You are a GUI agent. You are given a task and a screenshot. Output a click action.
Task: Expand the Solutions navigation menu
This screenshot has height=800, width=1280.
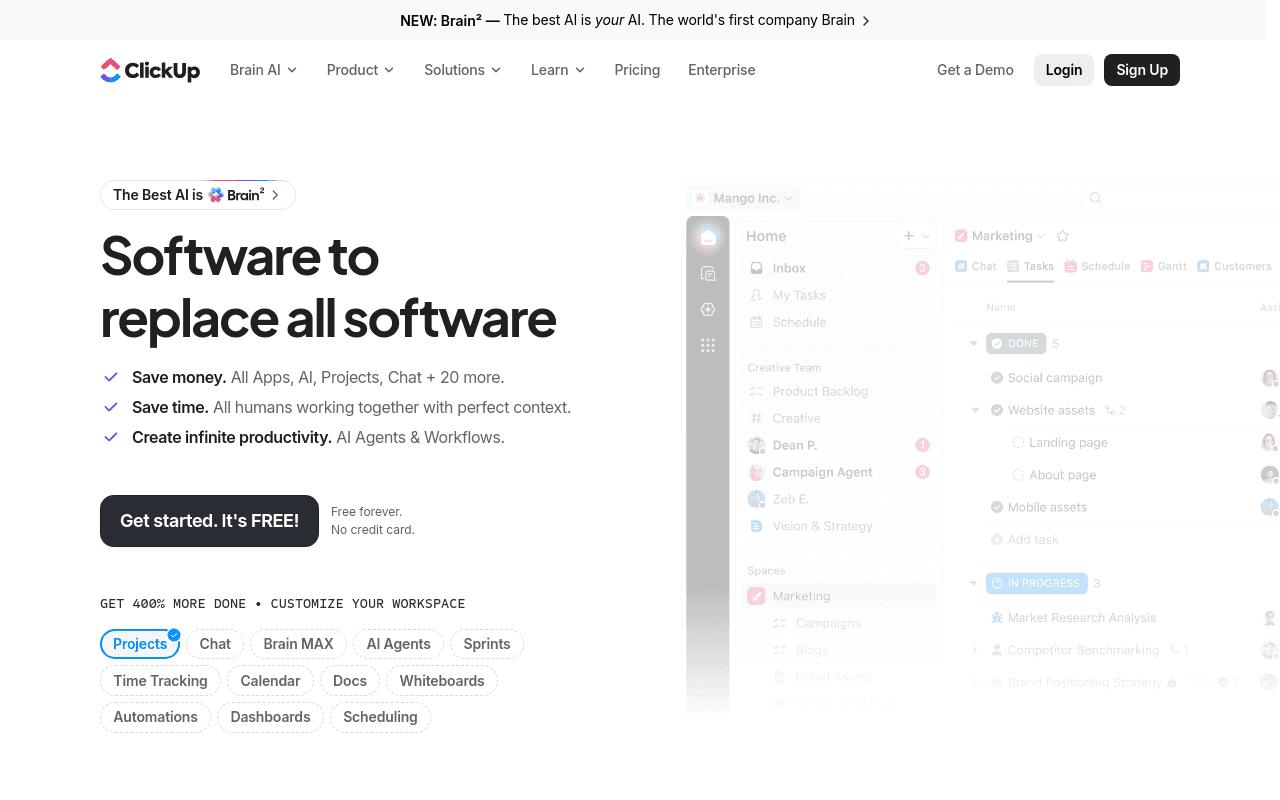point(463,70)
